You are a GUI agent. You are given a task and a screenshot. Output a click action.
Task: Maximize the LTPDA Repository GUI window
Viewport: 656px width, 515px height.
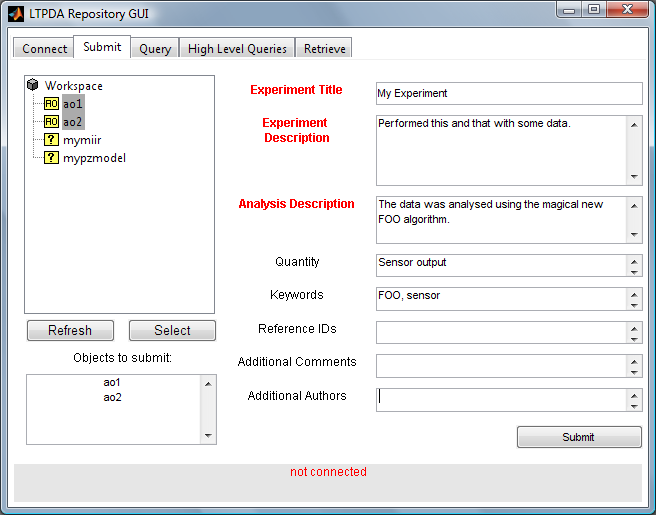594,10
